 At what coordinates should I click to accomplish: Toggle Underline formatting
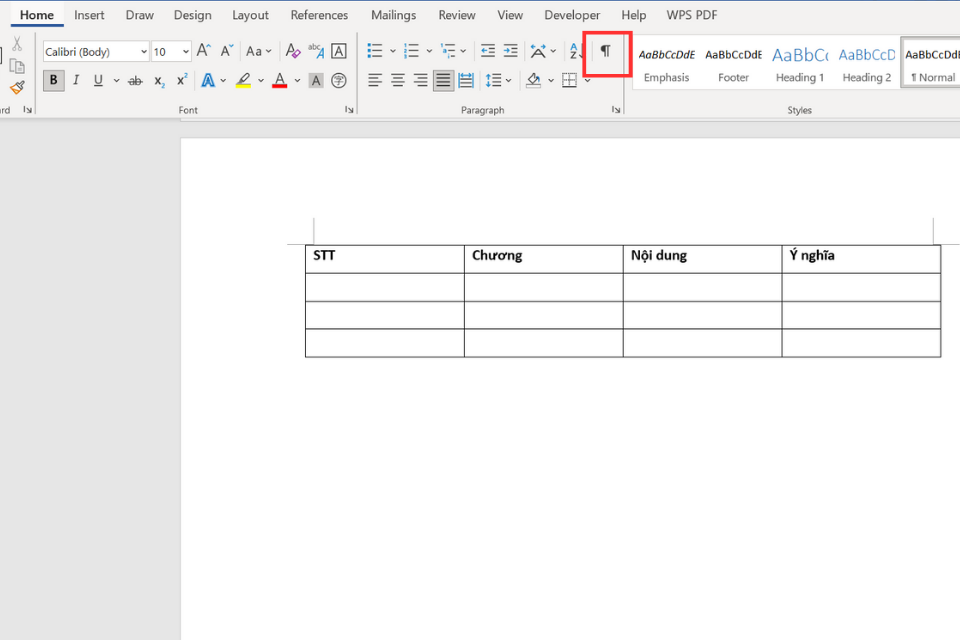tap(98, 80)
